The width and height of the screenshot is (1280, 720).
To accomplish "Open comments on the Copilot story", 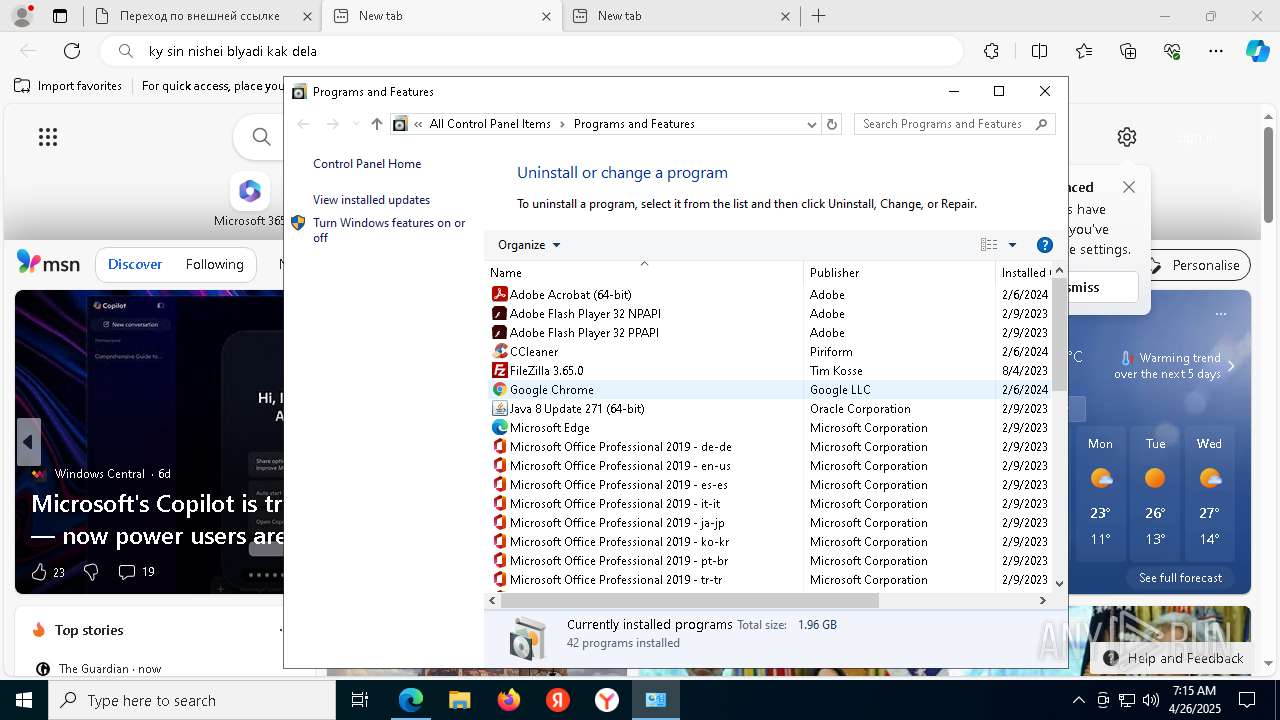I will coord(137,572).
